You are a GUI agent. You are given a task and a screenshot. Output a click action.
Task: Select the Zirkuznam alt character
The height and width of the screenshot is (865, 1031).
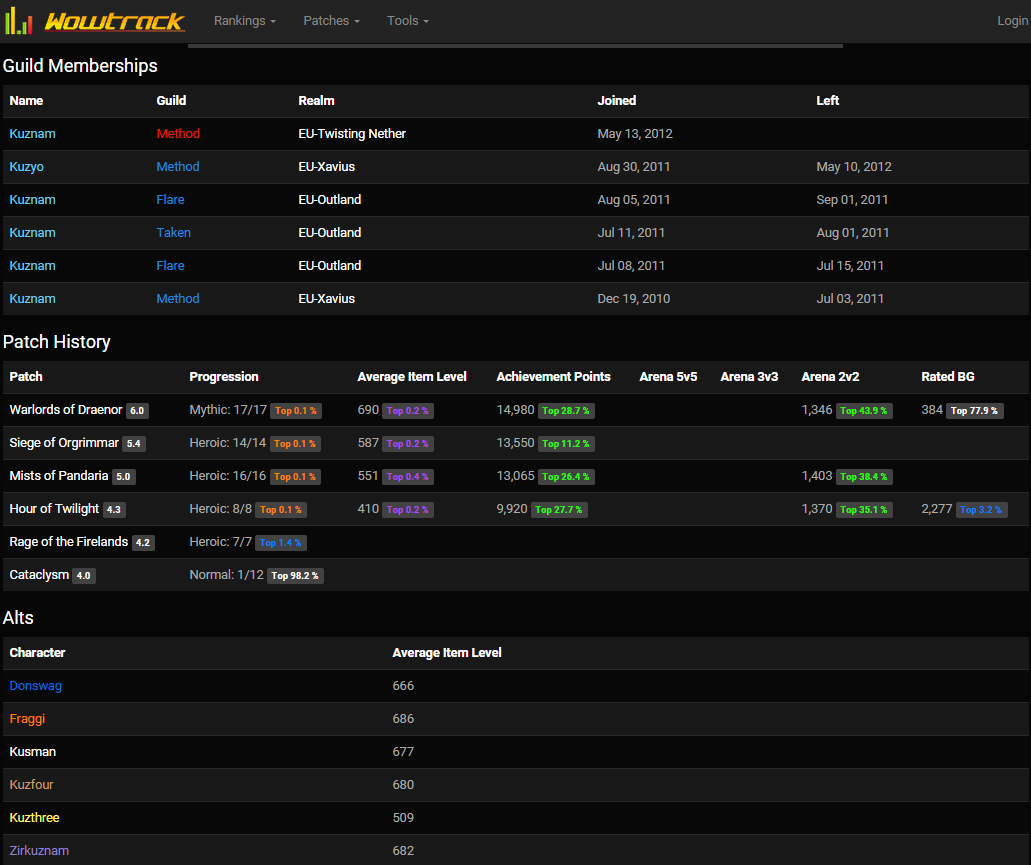39,851
